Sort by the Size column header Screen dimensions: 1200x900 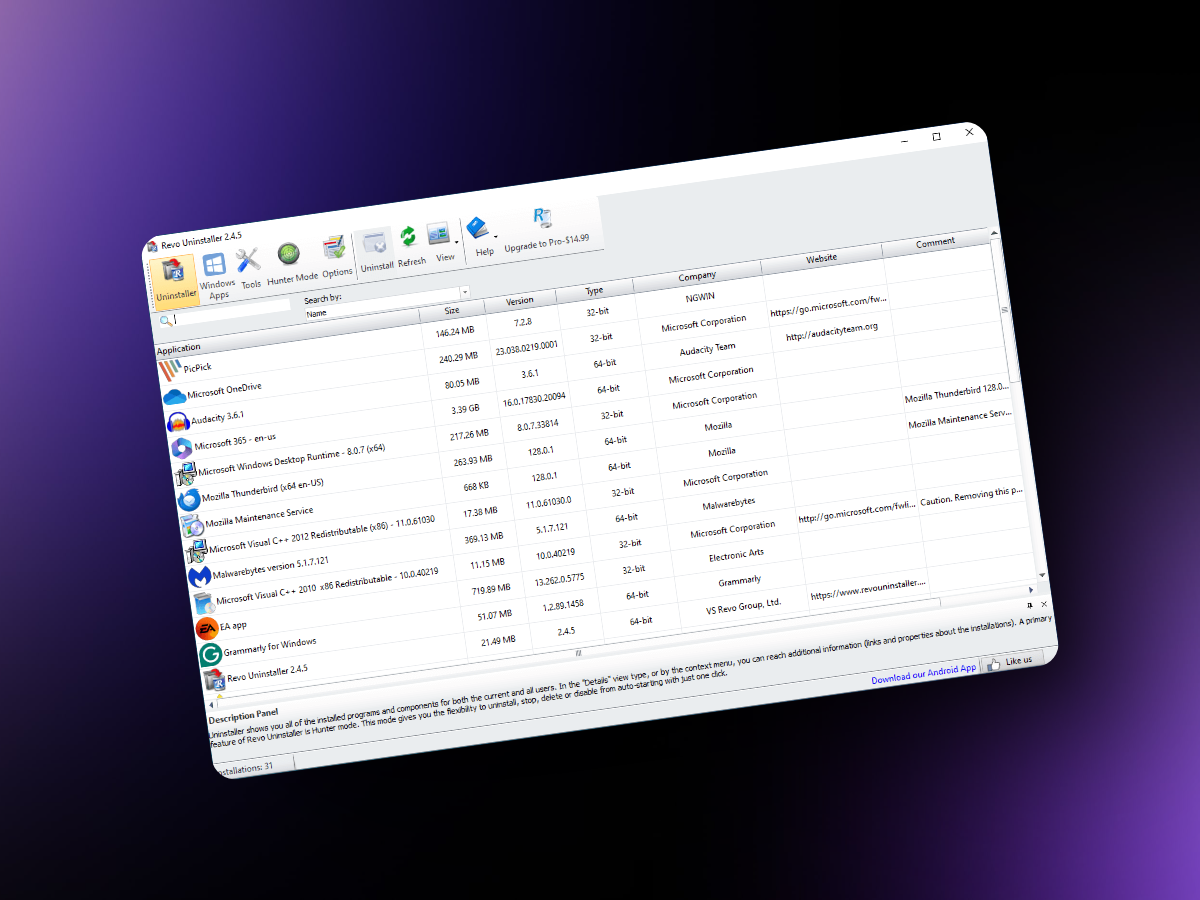pos(452,311)
